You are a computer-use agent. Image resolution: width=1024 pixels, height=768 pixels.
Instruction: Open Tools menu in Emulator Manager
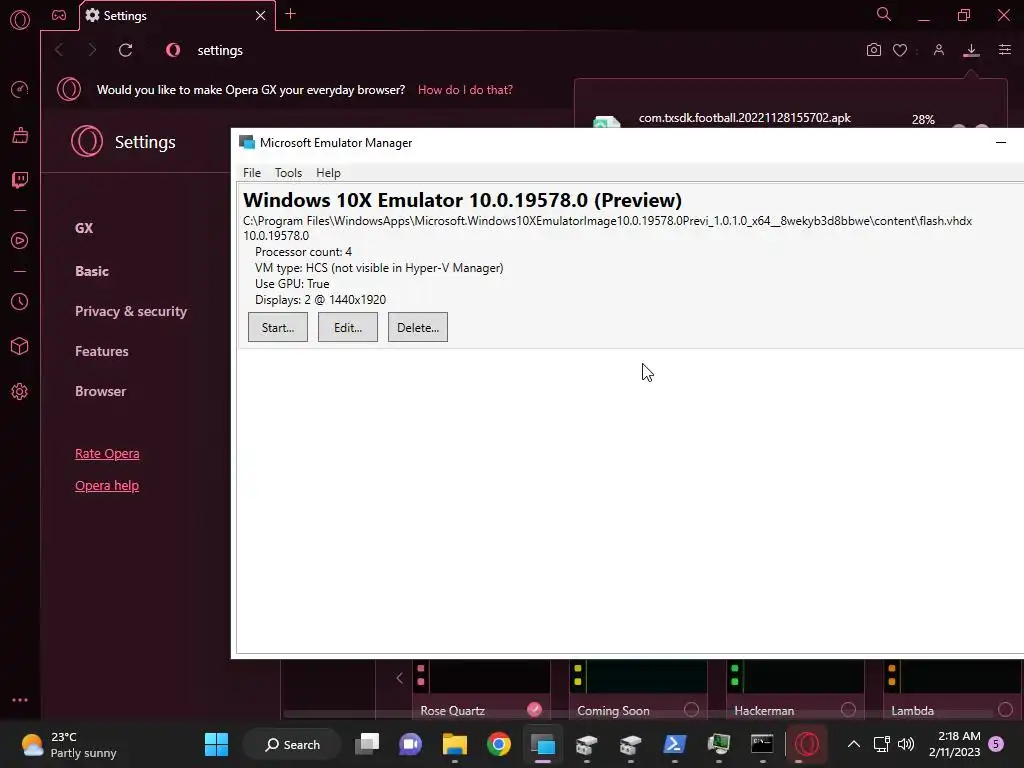(288, 172)
